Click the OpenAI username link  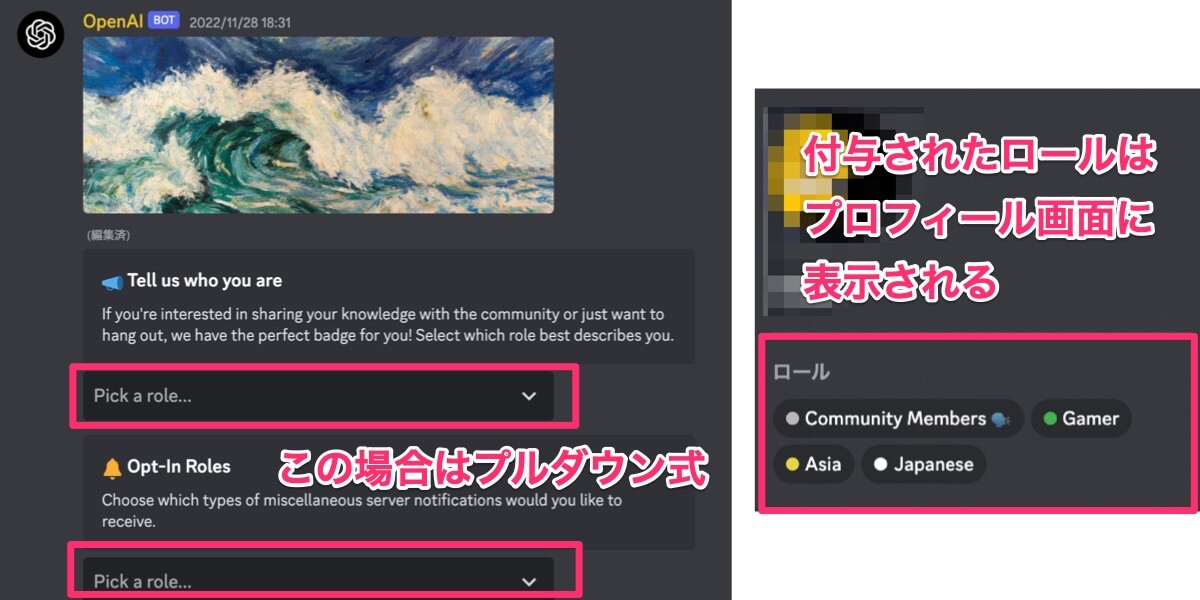(x=112, y=20)
